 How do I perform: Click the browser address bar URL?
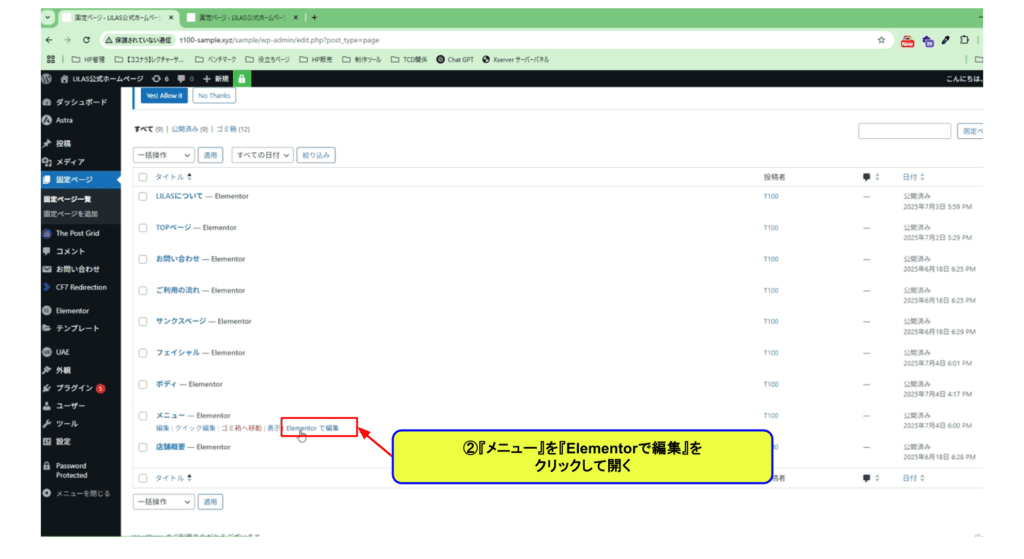tap(280, 40)
